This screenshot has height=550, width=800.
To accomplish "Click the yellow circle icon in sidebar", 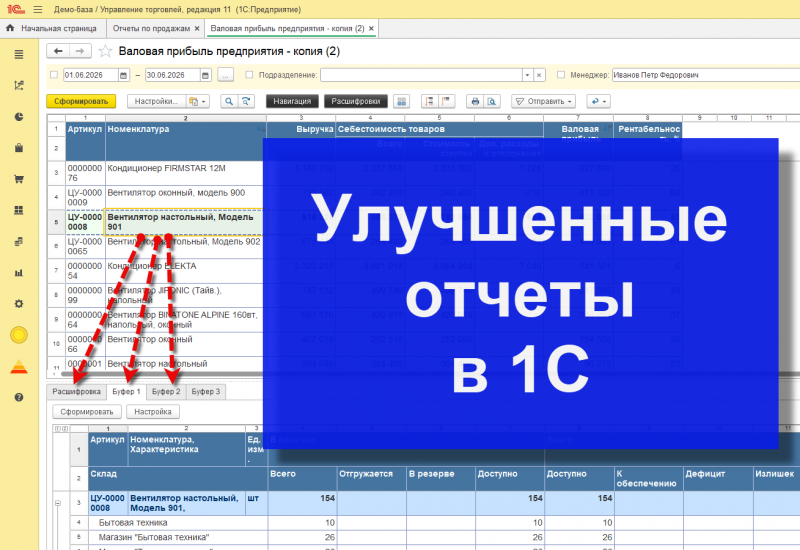I will point(19,335).
